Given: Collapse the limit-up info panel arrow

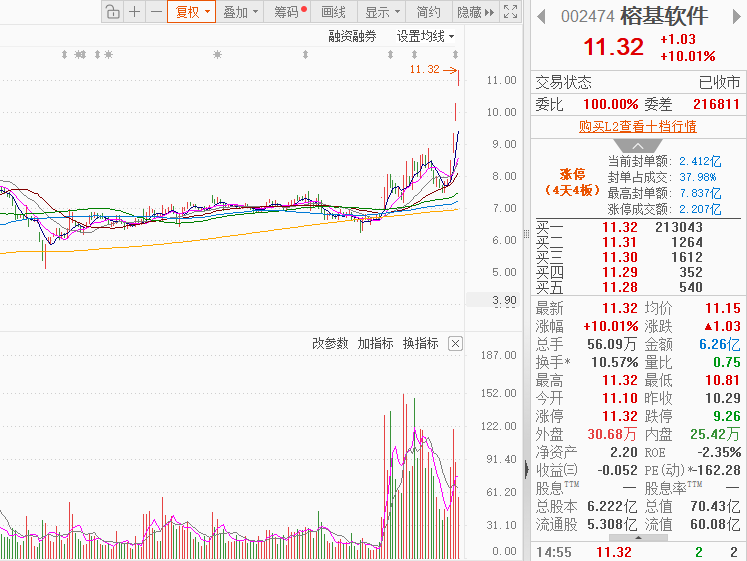Looking at the screenshot, I should pos(638,146).
